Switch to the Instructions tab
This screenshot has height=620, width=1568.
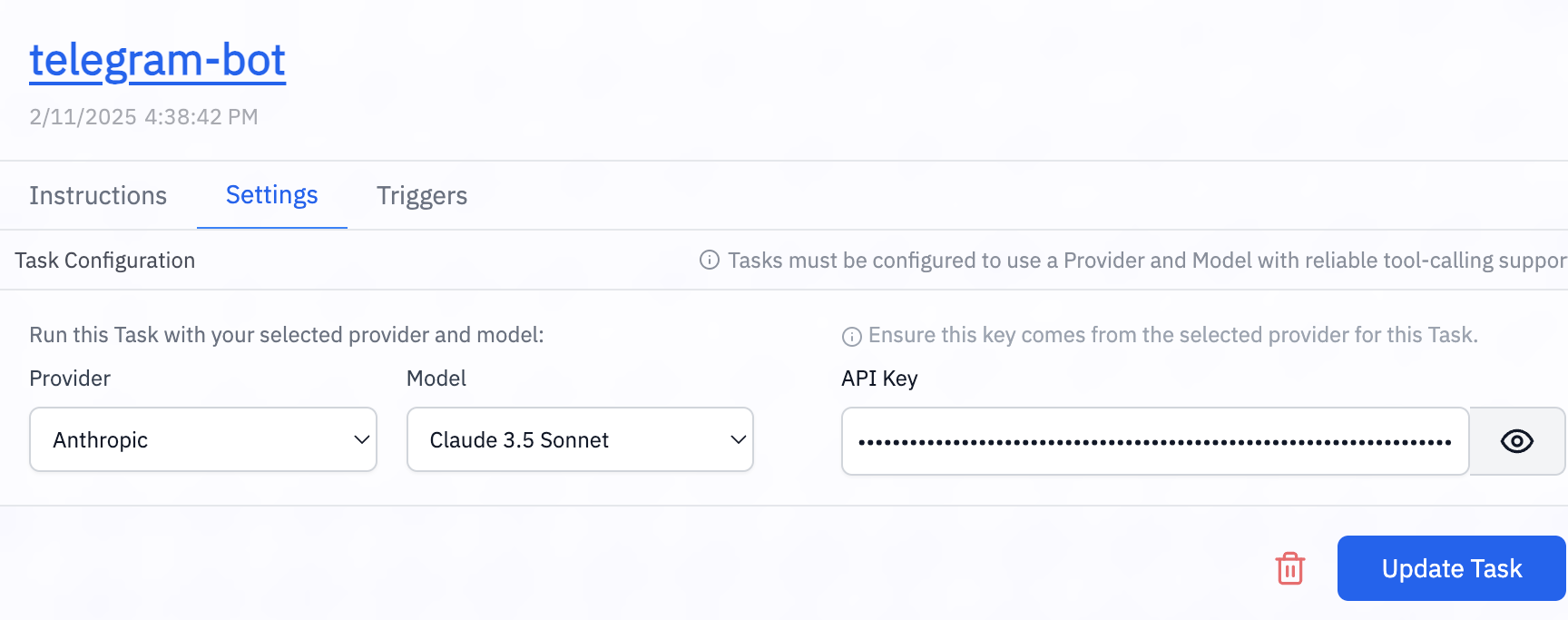(98, 196)
